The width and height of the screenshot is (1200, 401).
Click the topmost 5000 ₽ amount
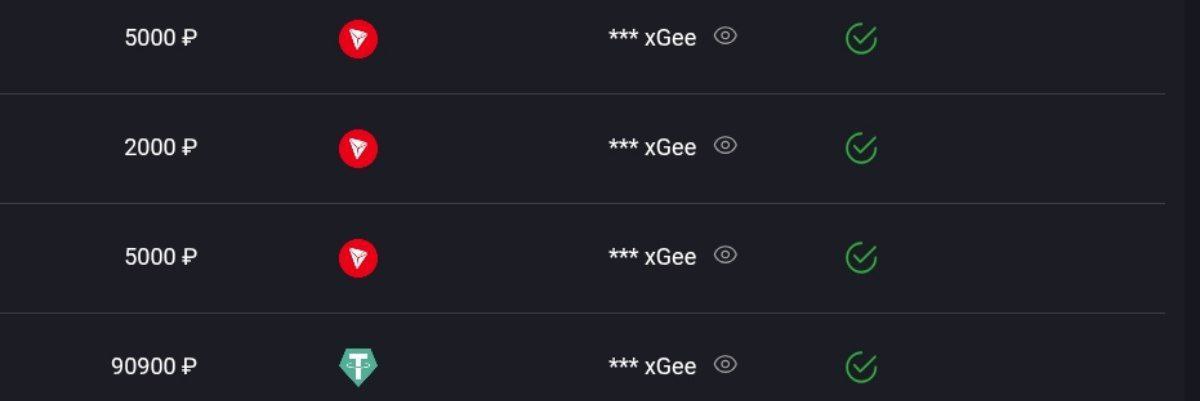pyautogui.click(x=160, y=38)
